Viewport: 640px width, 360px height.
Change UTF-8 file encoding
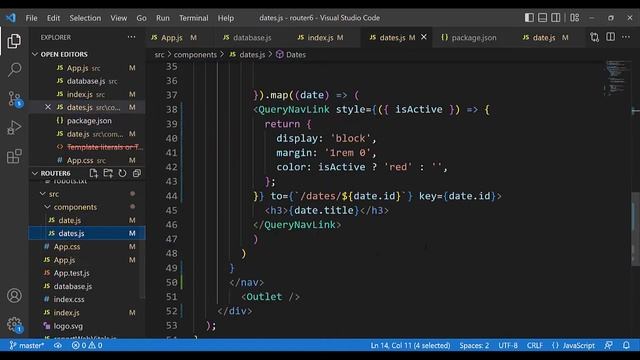(x=508, y=345)
